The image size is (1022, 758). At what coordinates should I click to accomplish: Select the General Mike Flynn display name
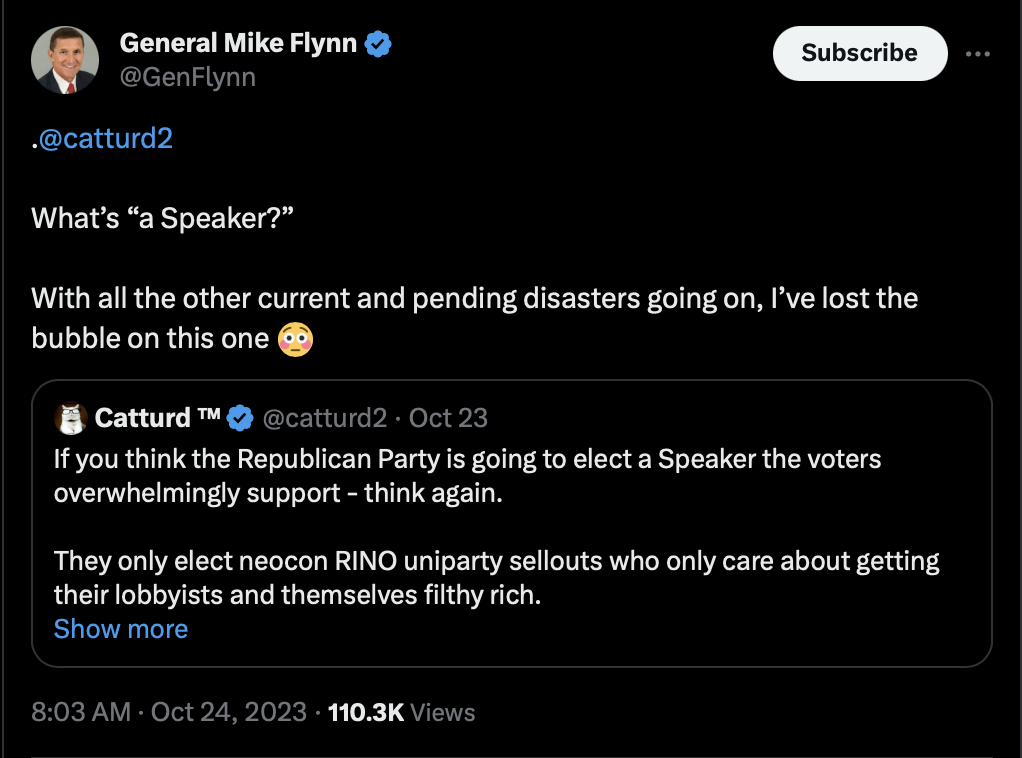pyautogui.click(x=238, y=43)
